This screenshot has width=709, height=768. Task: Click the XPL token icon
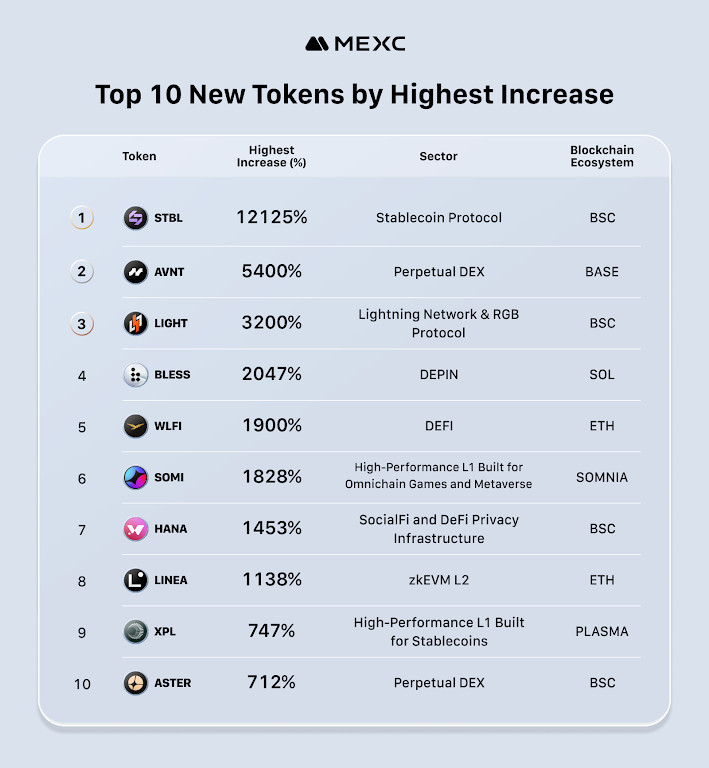pos(136,632)
